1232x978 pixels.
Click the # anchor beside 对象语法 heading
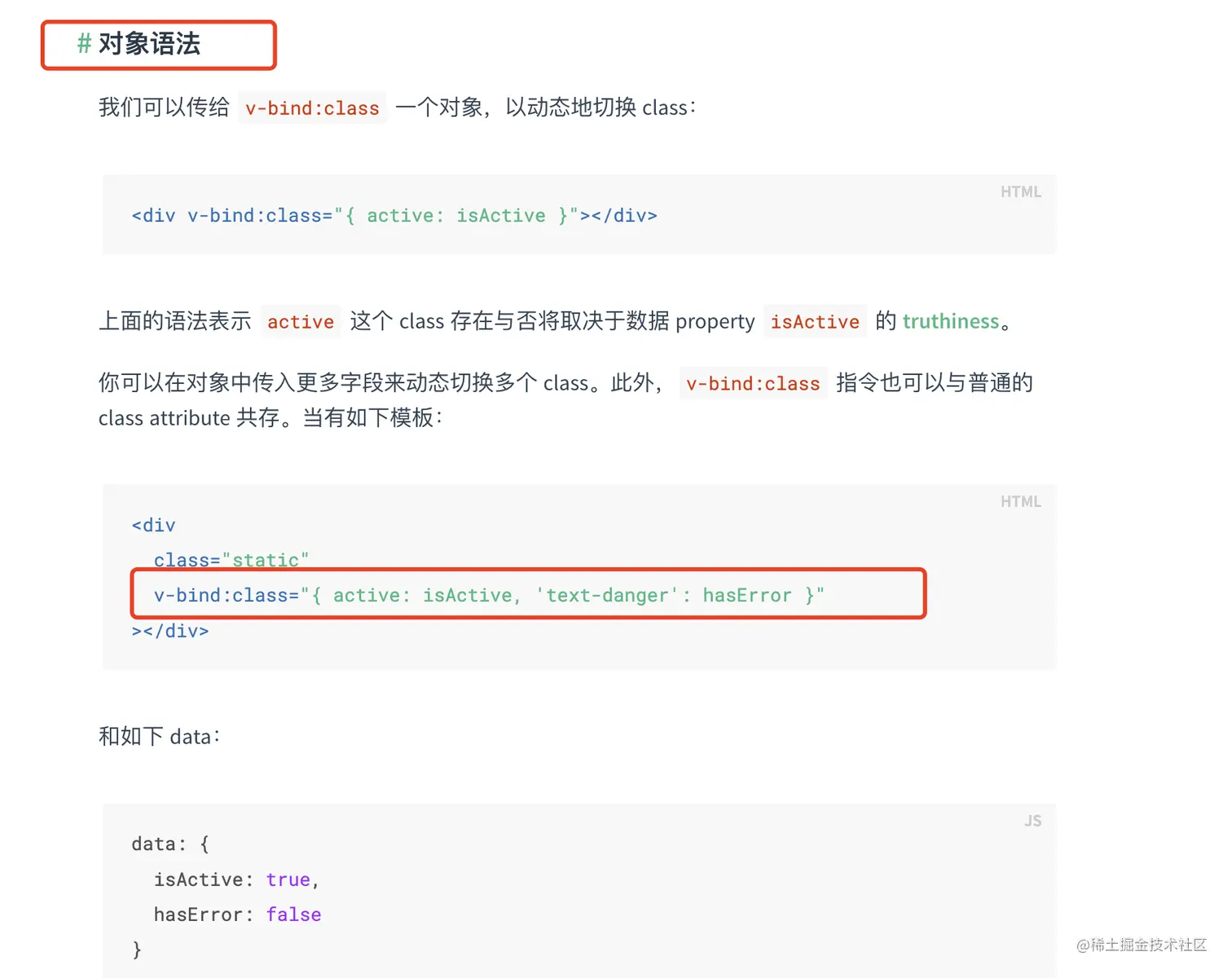click(x=83, y=44)
